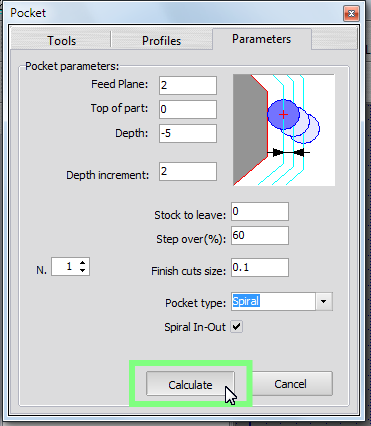Screen dimensions: 371x426
Task: Open the Profiles tab
Action: [161, 41]
